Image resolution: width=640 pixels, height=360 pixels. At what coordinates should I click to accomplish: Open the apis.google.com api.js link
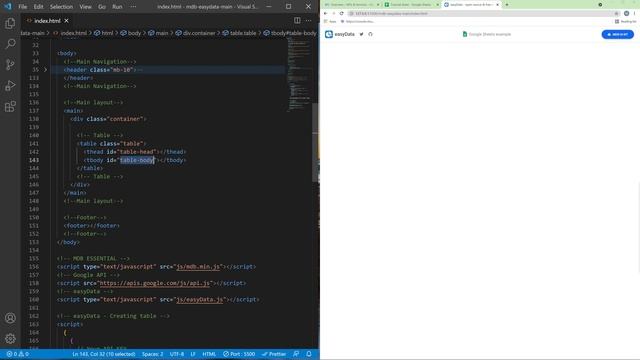(155, 283)
